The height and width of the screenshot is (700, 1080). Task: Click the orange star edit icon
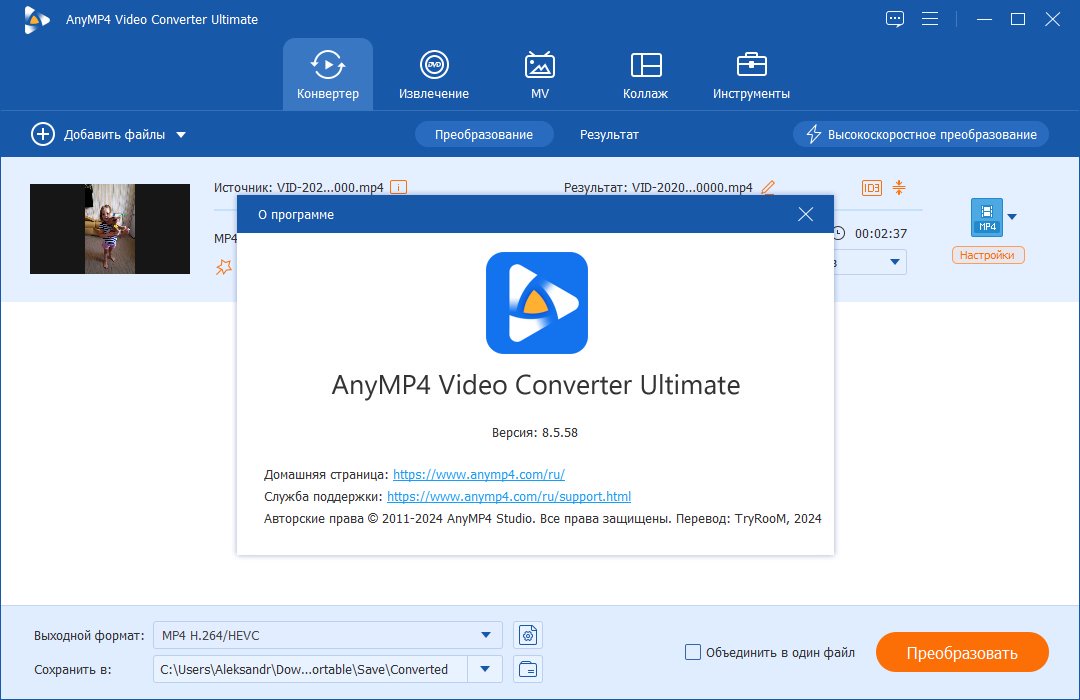[224, 267]
